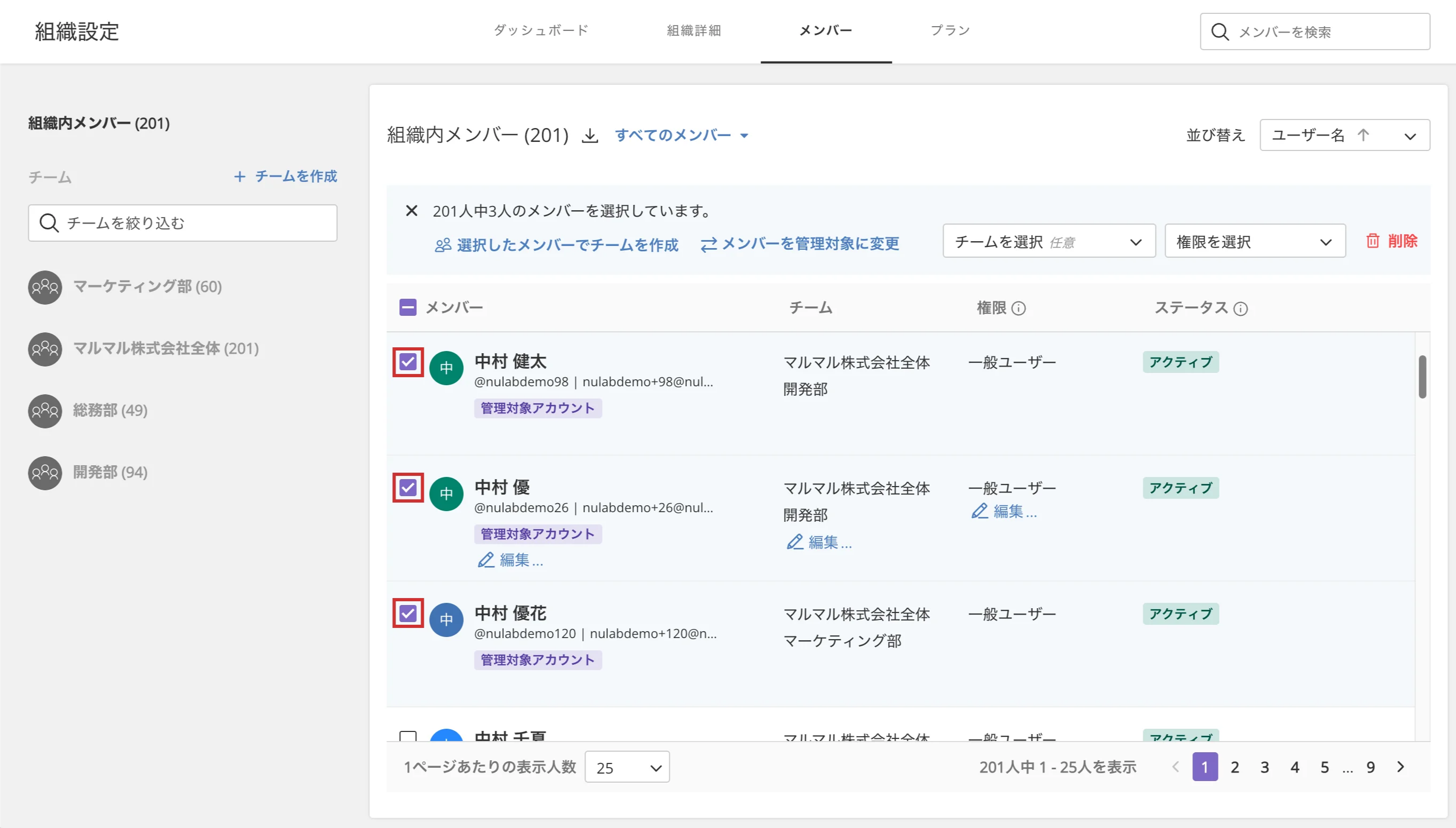This screenshot has width=1456, height=828.
Task: Open the 25 per-page dropdown
Action: pyautogui.click(x=627, y=767)
